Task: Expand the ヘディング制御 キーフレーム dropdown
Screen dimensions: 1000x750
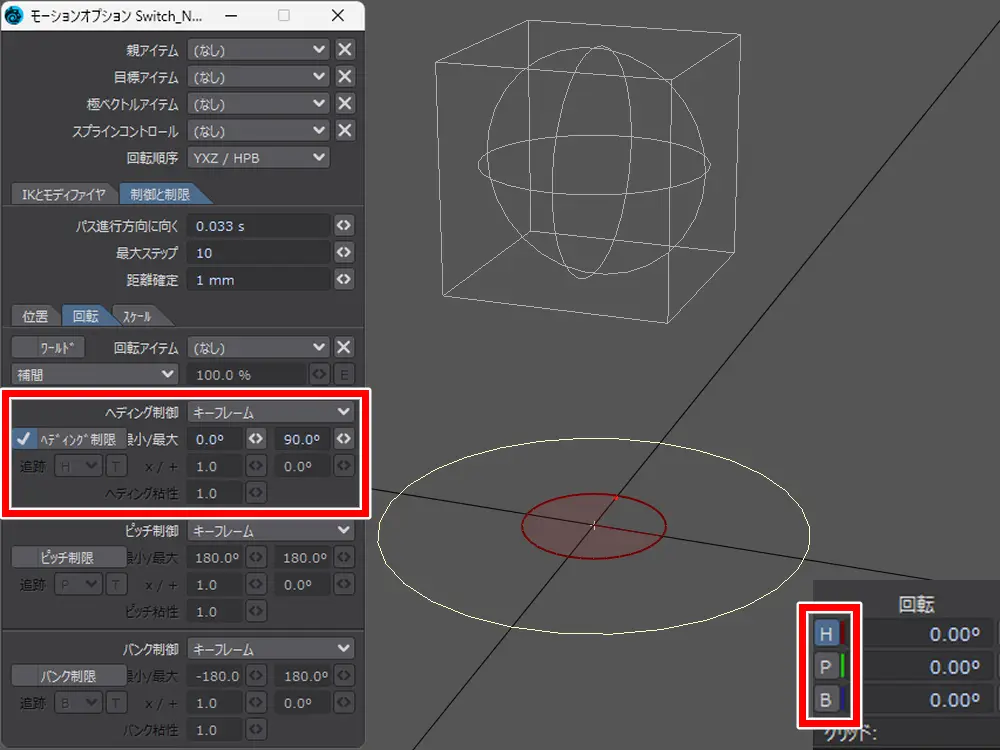Action: (x=271, y=411)
